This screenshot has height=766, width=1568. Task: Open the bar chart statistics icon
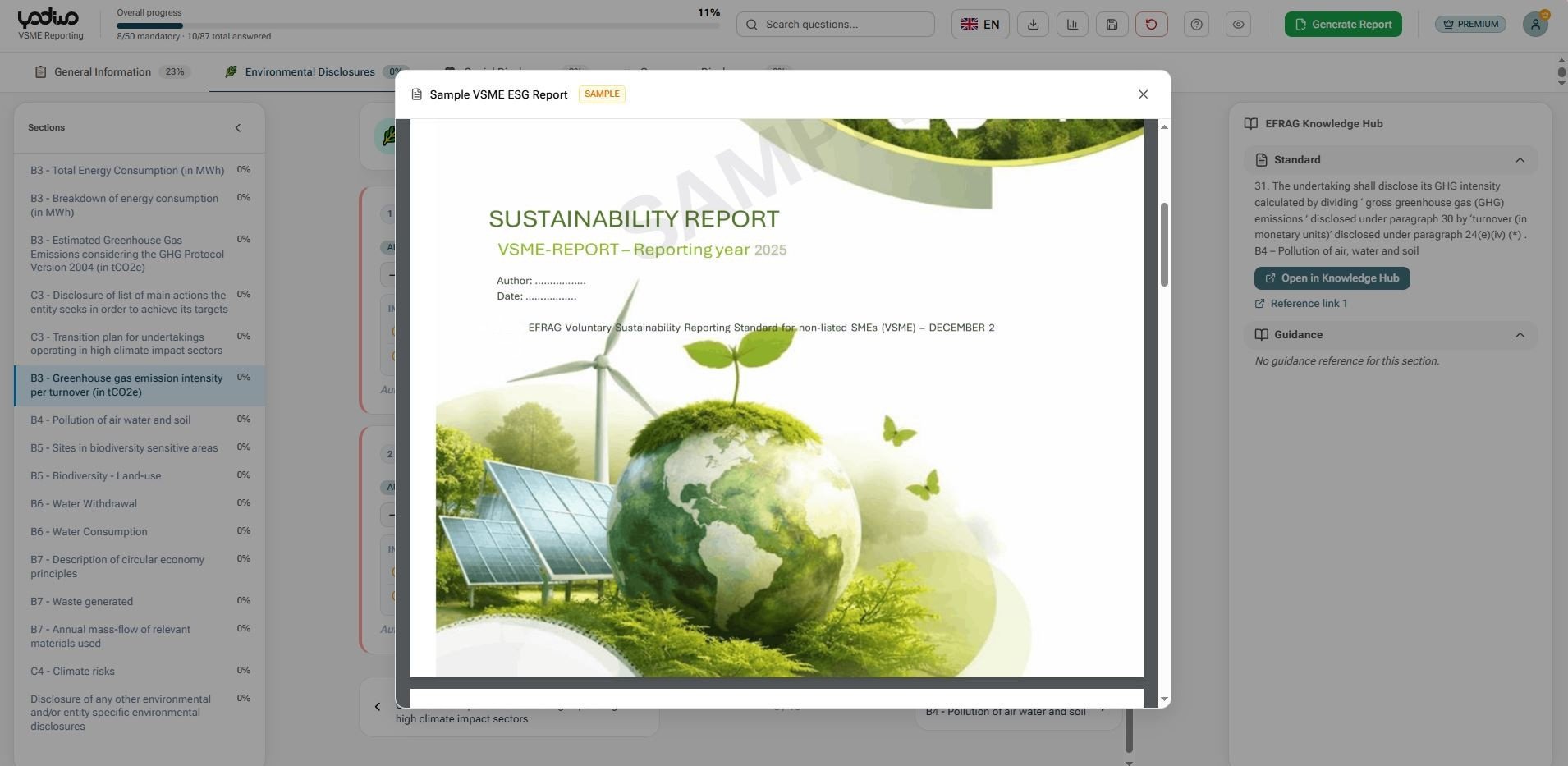coord(1072,25)
